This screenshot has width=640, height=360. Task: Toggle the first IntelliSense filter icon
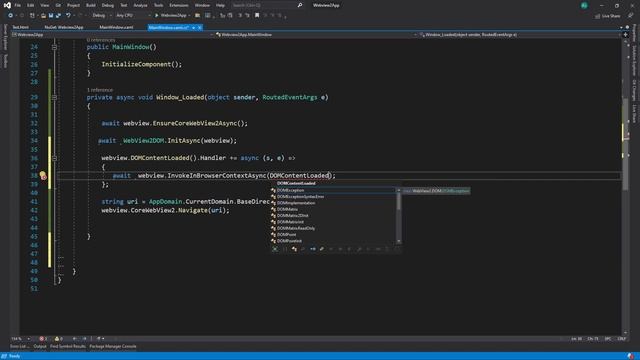tap(276, 249)
